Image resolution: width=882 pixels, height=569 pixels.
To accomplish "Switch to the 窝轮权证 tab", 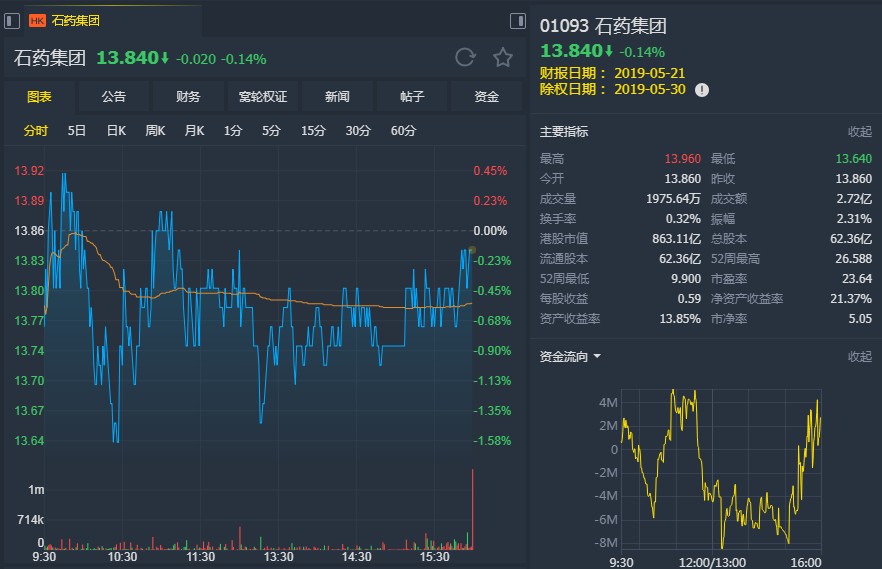I will (263, 97).
